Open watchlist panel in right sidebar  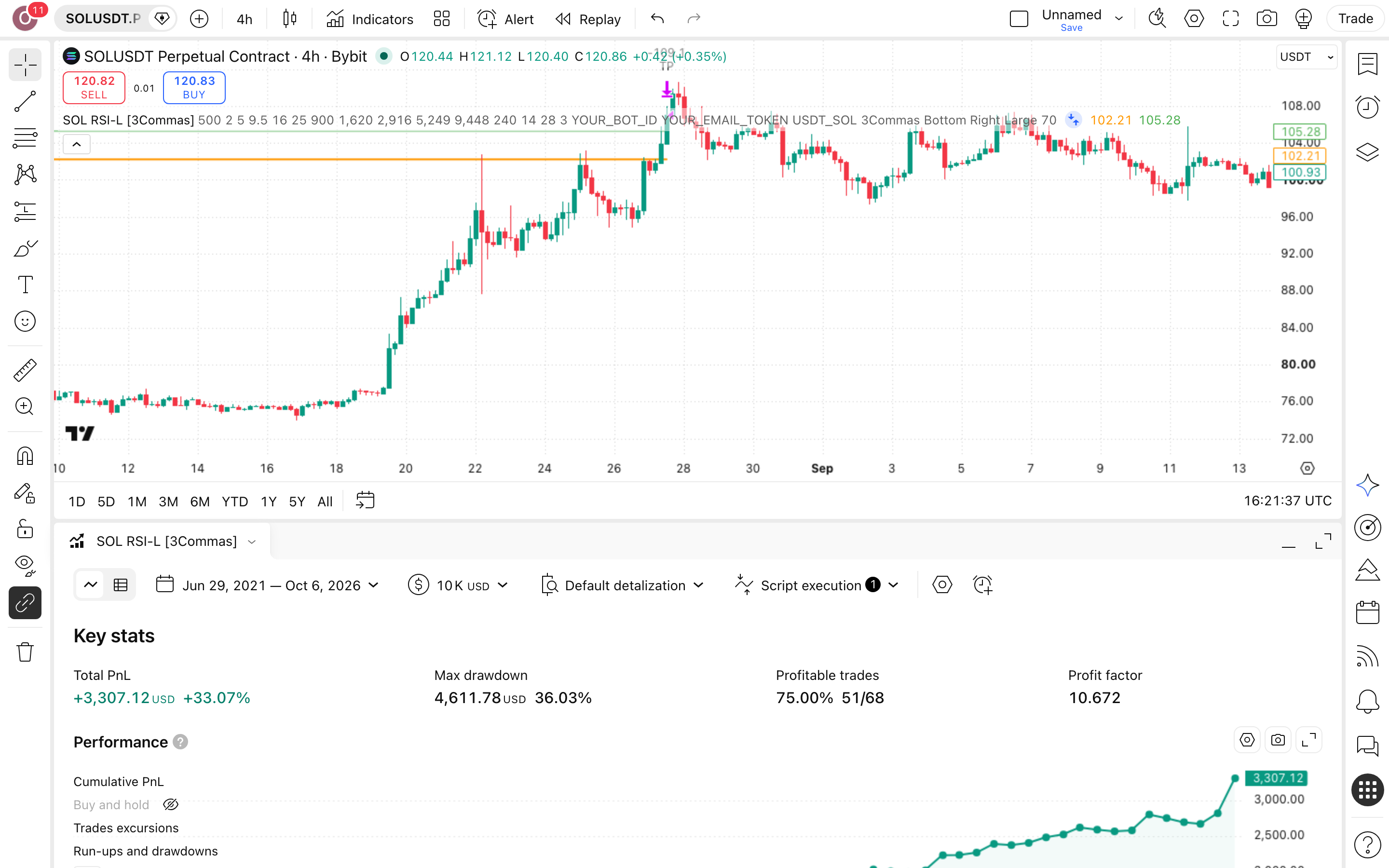pos(1367,64)
